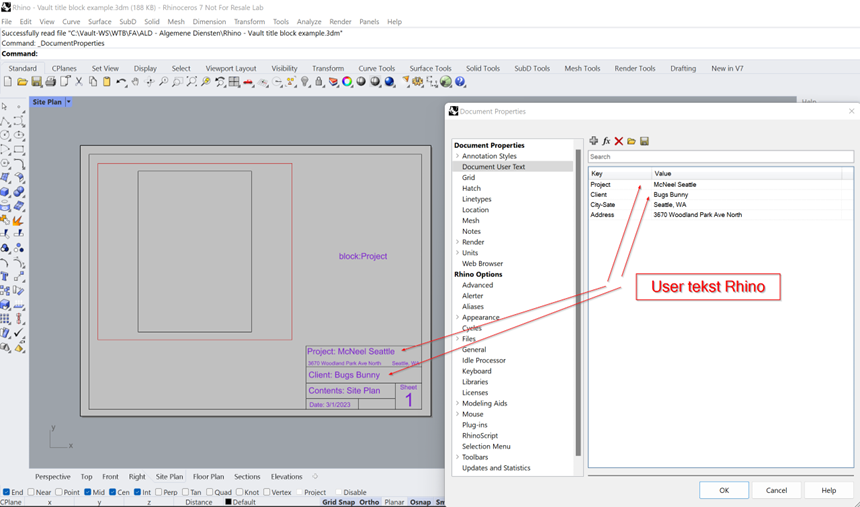The image size is (860, 507).
Task: Select the Box solid tool in the sidebar
Action: 5,192
